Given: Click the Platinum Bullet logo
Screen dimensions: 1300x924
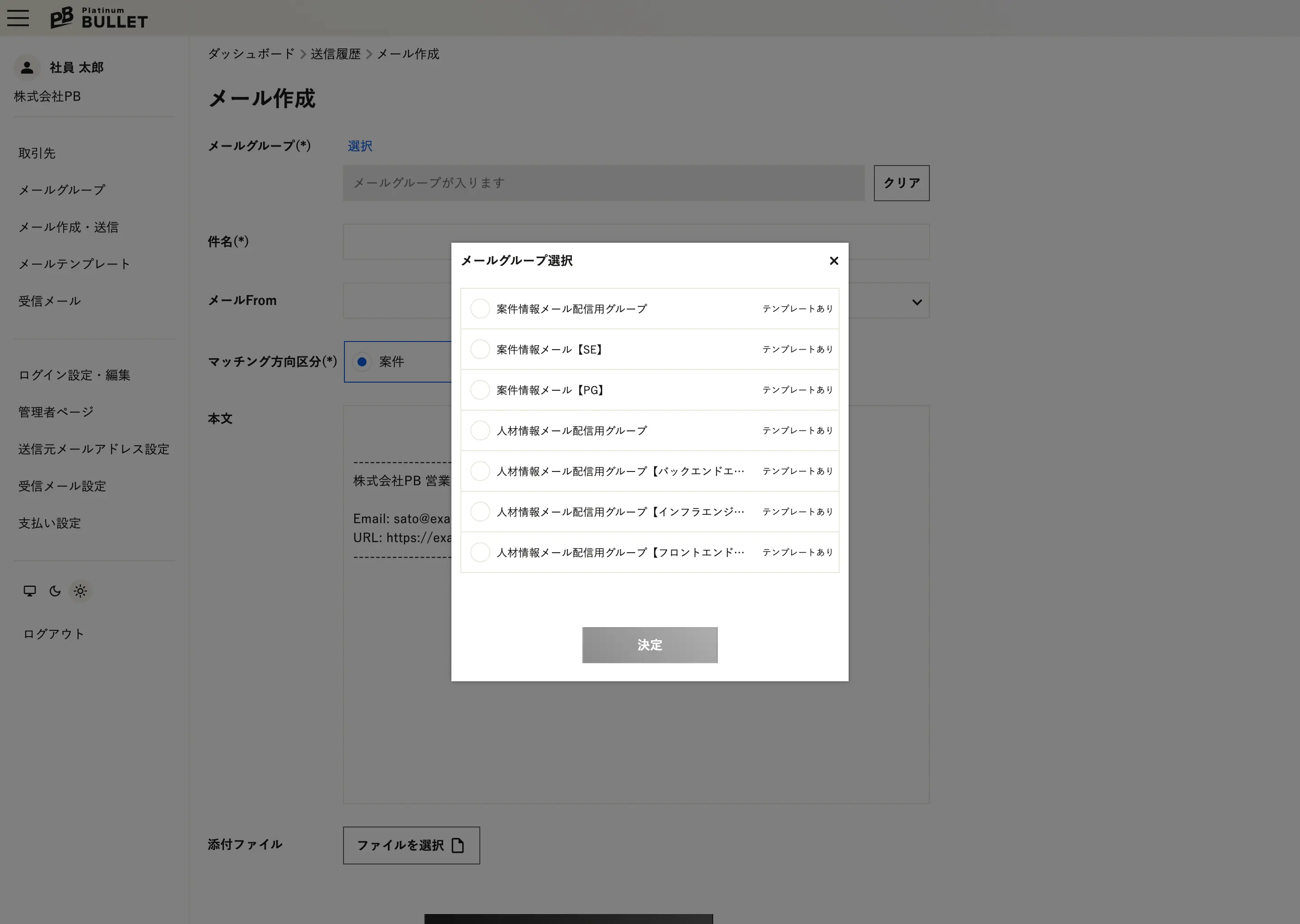Looking at the screenshot, I should pyautogui.click(x=99, y=18).
